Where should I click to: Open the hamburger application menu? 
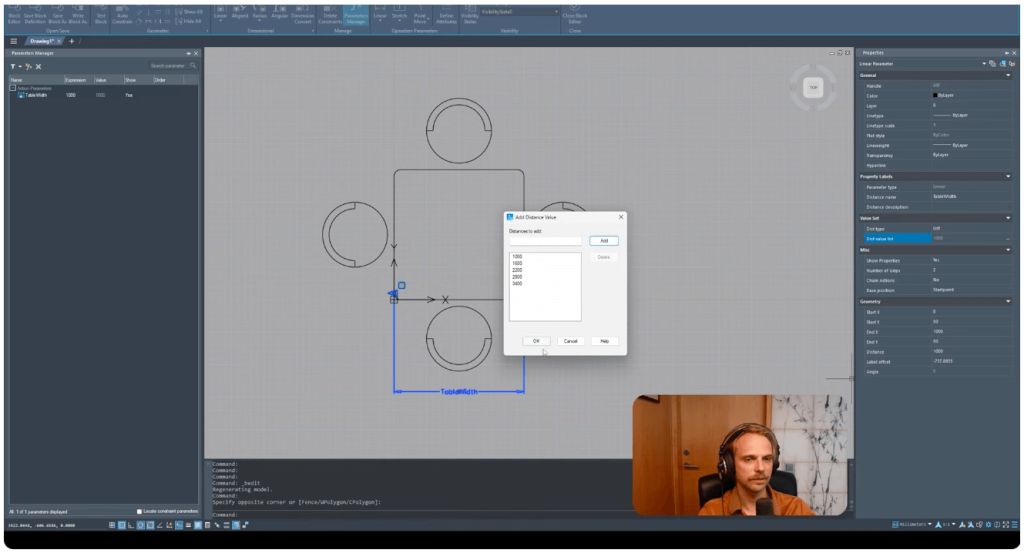tap(13, 41)
